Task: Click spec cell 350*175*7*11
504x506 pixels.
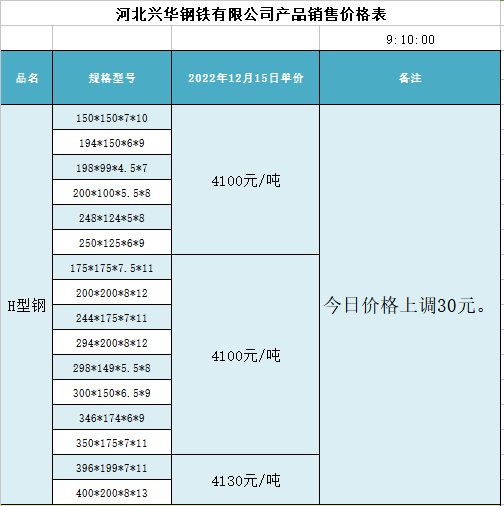Action: click(112, 443)
